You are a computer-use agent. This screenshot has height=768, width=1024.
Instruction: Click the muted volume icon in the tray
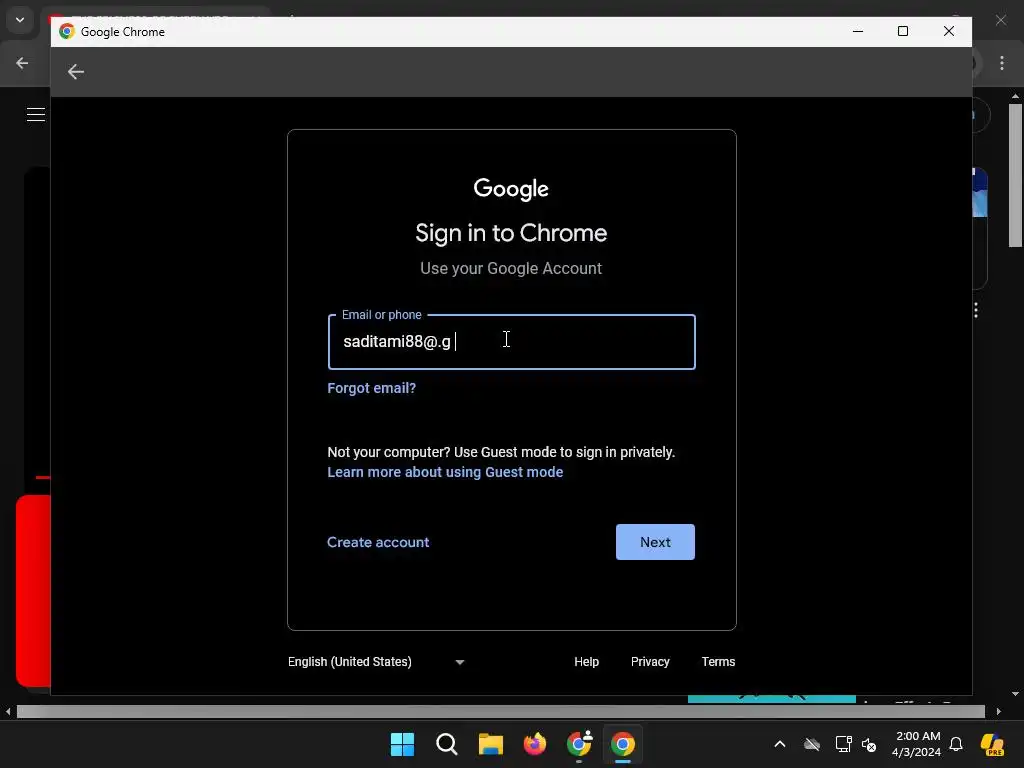click(869, 744)
